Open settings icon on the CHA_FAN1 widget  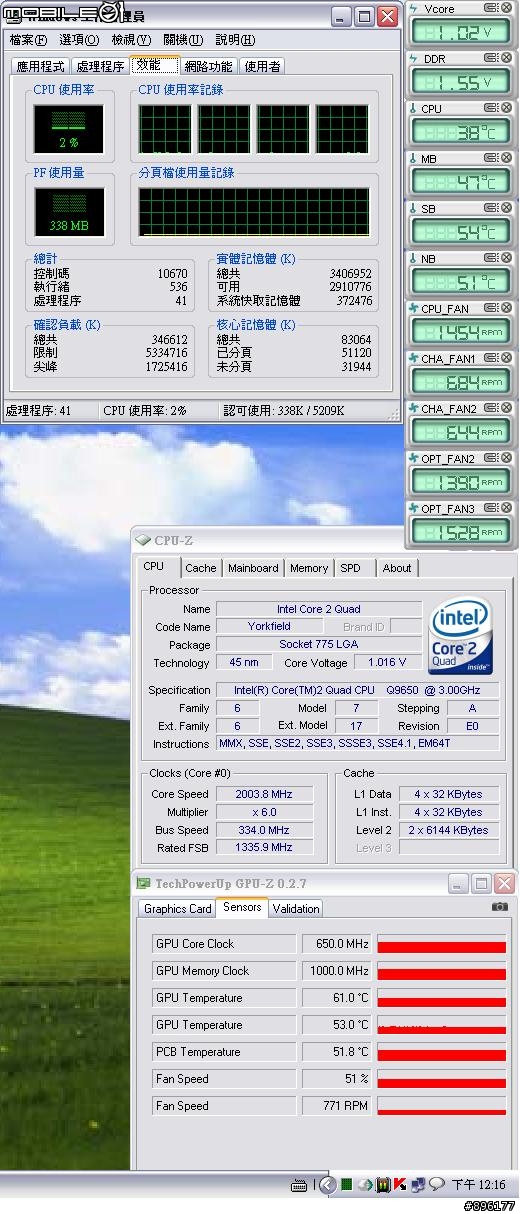491,358
